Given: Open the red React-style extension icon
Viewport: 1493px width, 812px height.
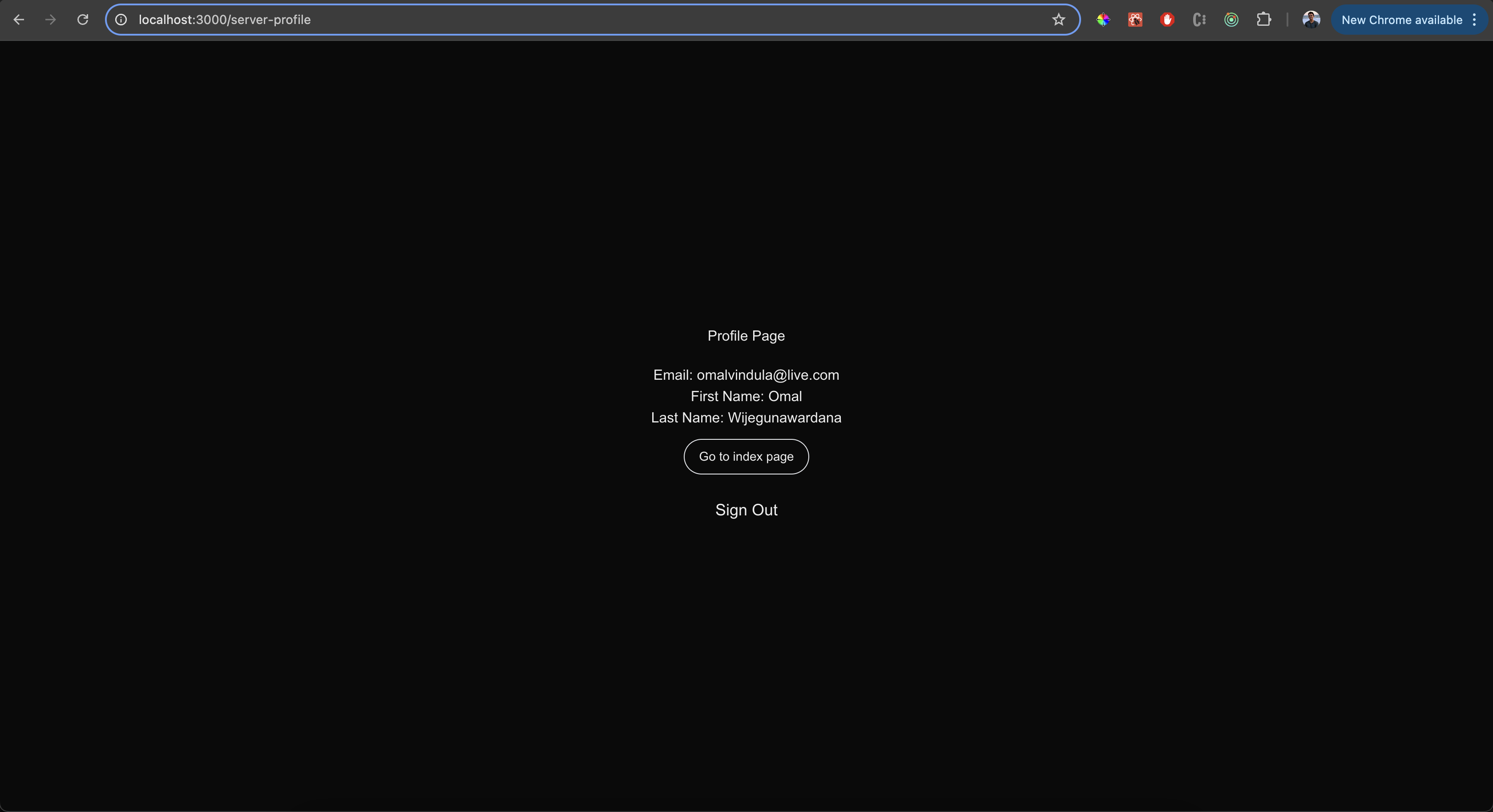Looking at the screenshot, I should tap(1135, 20).
